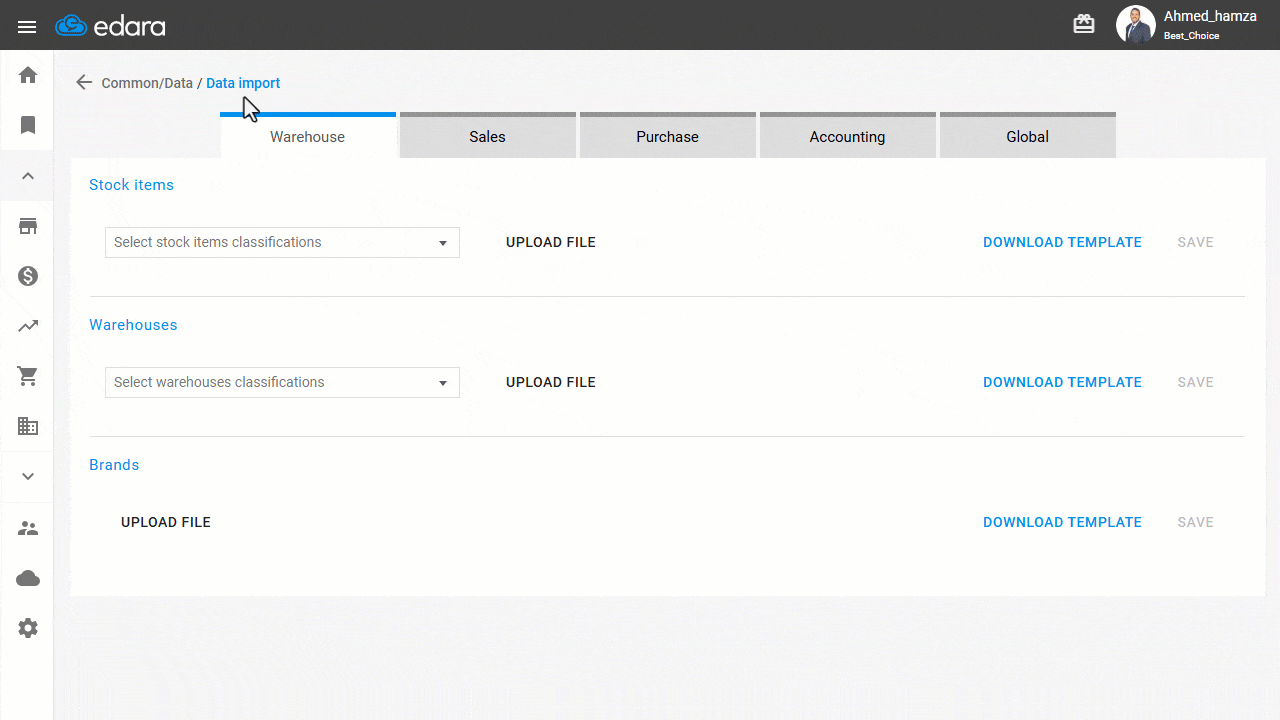The image size is (1280, 720).
Task: Switch to the Purchase tab
Action: (x=668, y=136)
